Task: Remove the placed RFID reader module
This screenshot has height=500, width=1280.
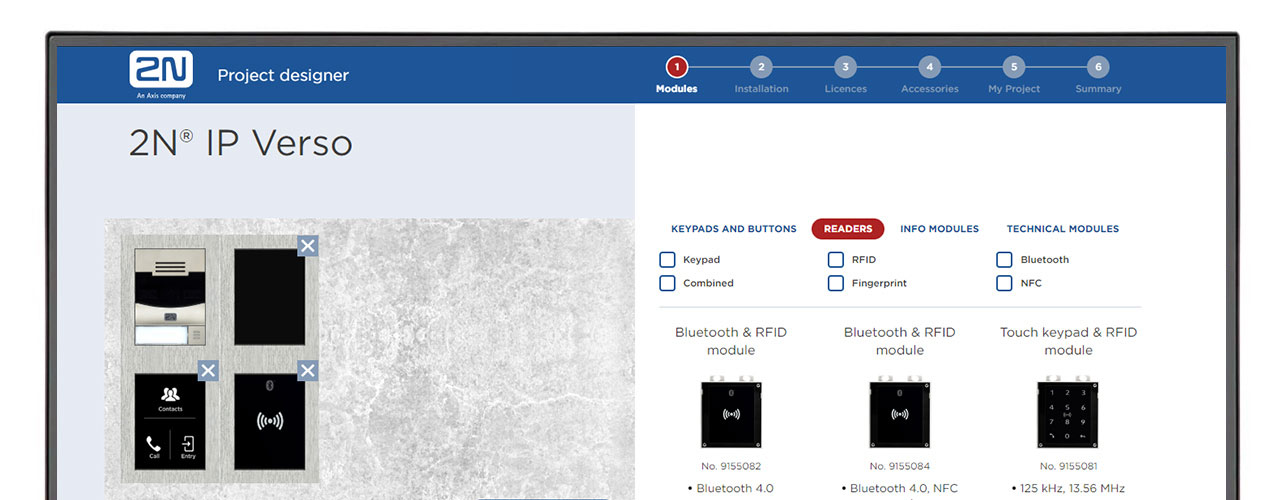Action: pyautogui.click(x=308, y=371)
